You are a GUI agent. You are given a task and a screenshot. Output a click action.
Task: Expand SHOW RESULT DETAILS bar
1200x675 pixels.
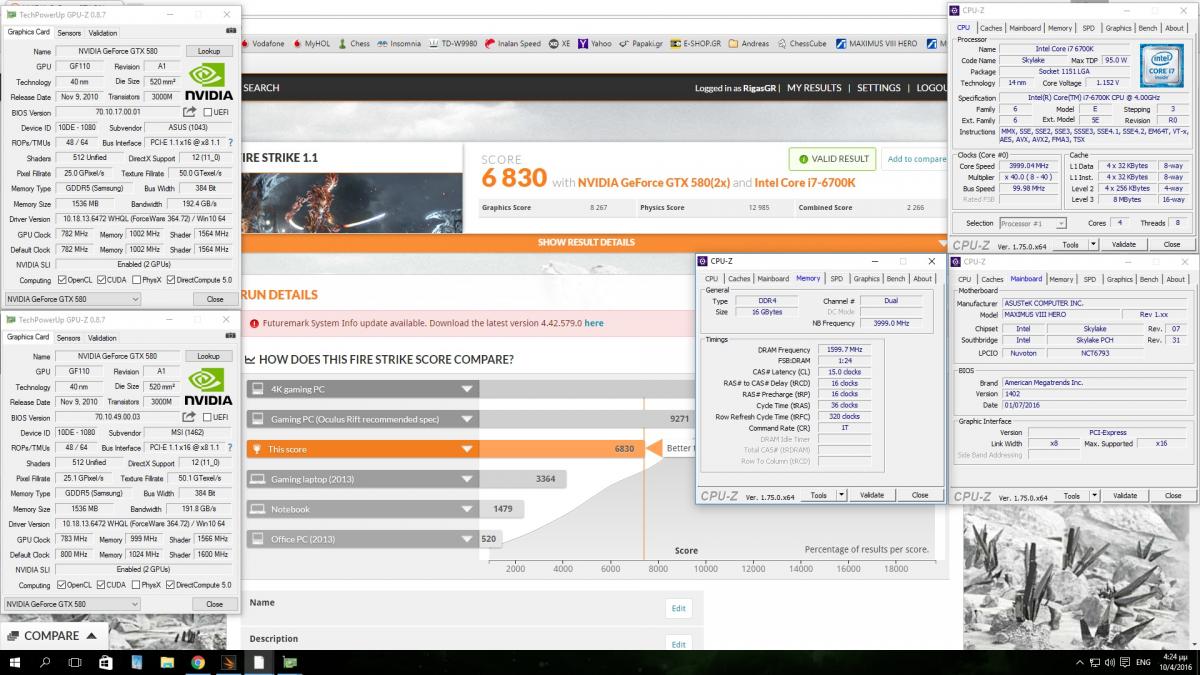click(x=586, y=242)
